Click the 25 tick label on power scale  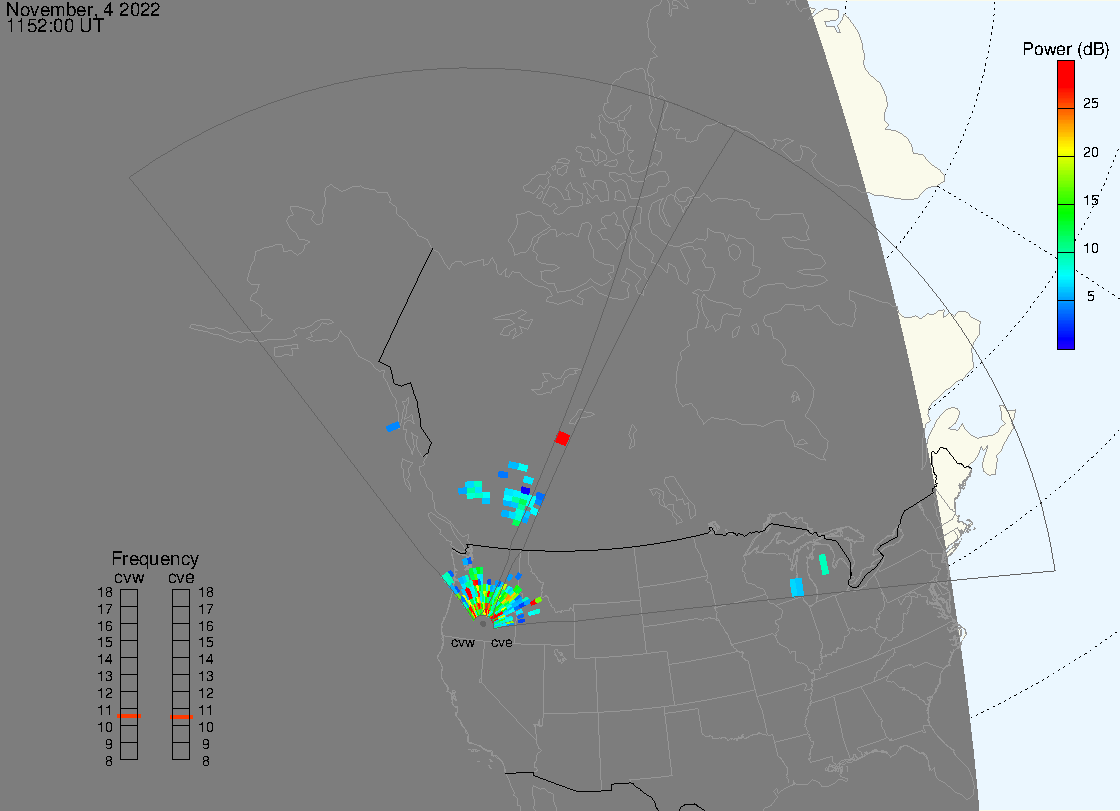point(1090,103)
